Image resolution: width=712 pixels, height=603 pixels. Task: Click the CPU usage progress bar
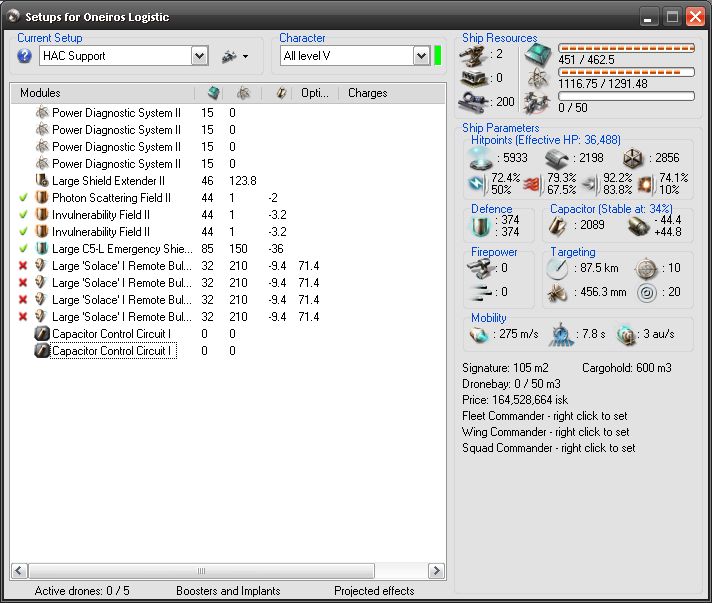click(x=626, y=48)
